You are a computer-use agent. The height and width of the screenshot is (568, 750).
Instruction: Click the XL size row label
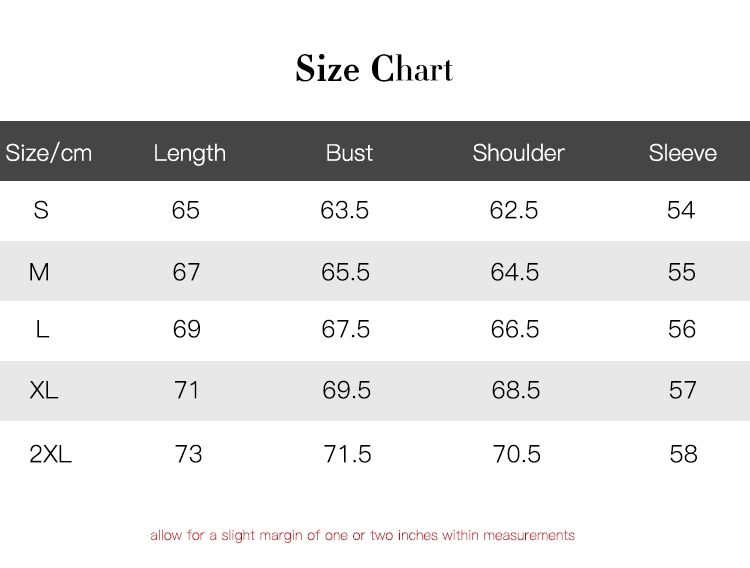point(44,390)
